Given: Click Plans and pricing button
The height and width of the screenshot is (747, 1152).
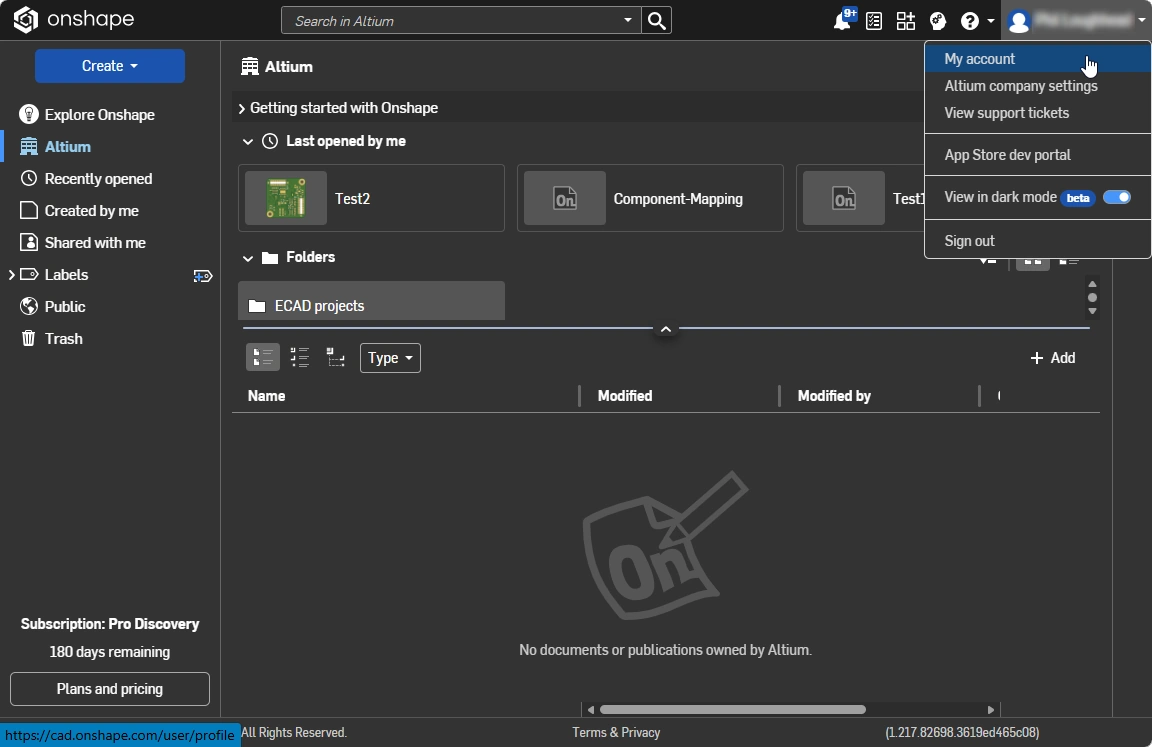Looking at the screenshot, I should pos(109,689).
